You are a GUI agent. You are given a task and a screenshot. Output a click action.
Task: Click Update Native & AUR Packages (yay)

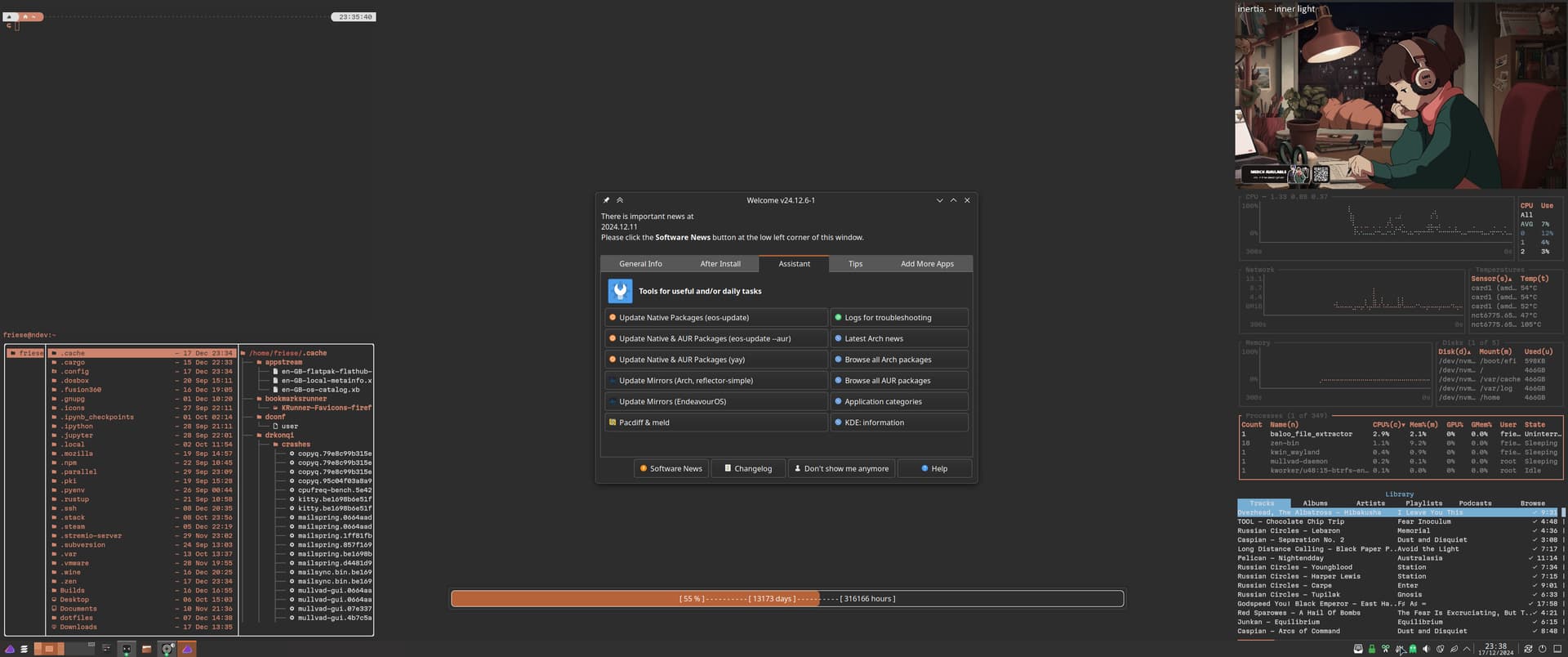tap(716, 360)
